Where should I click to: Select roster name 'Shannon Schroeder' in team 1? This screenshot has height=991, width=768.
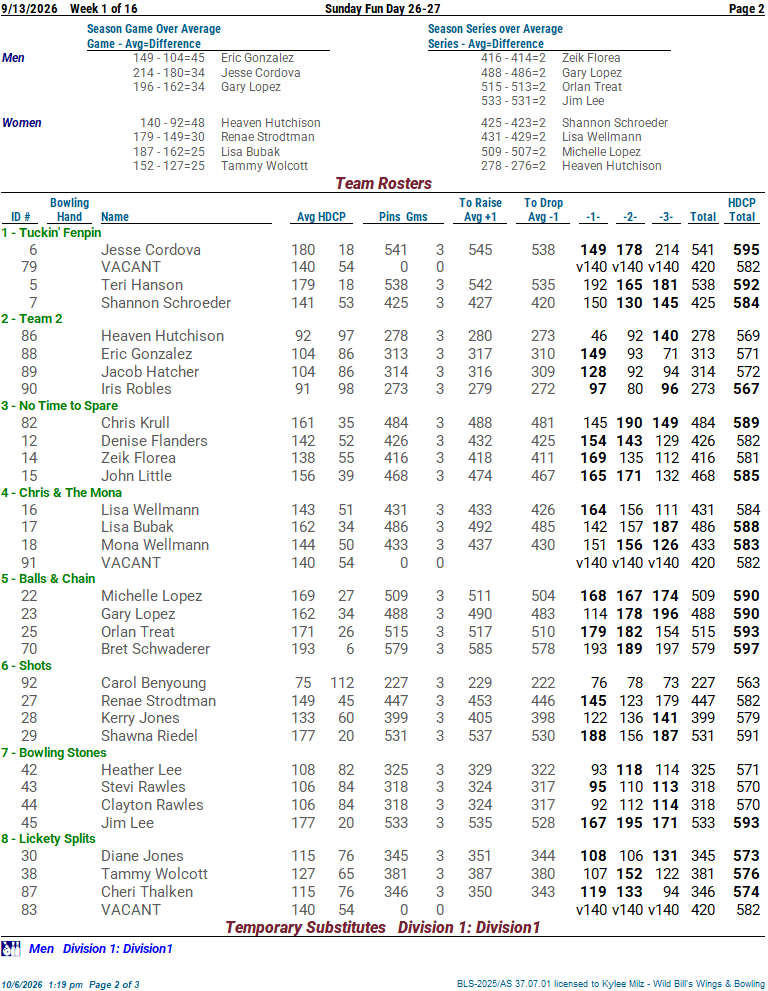pos(166,303)
